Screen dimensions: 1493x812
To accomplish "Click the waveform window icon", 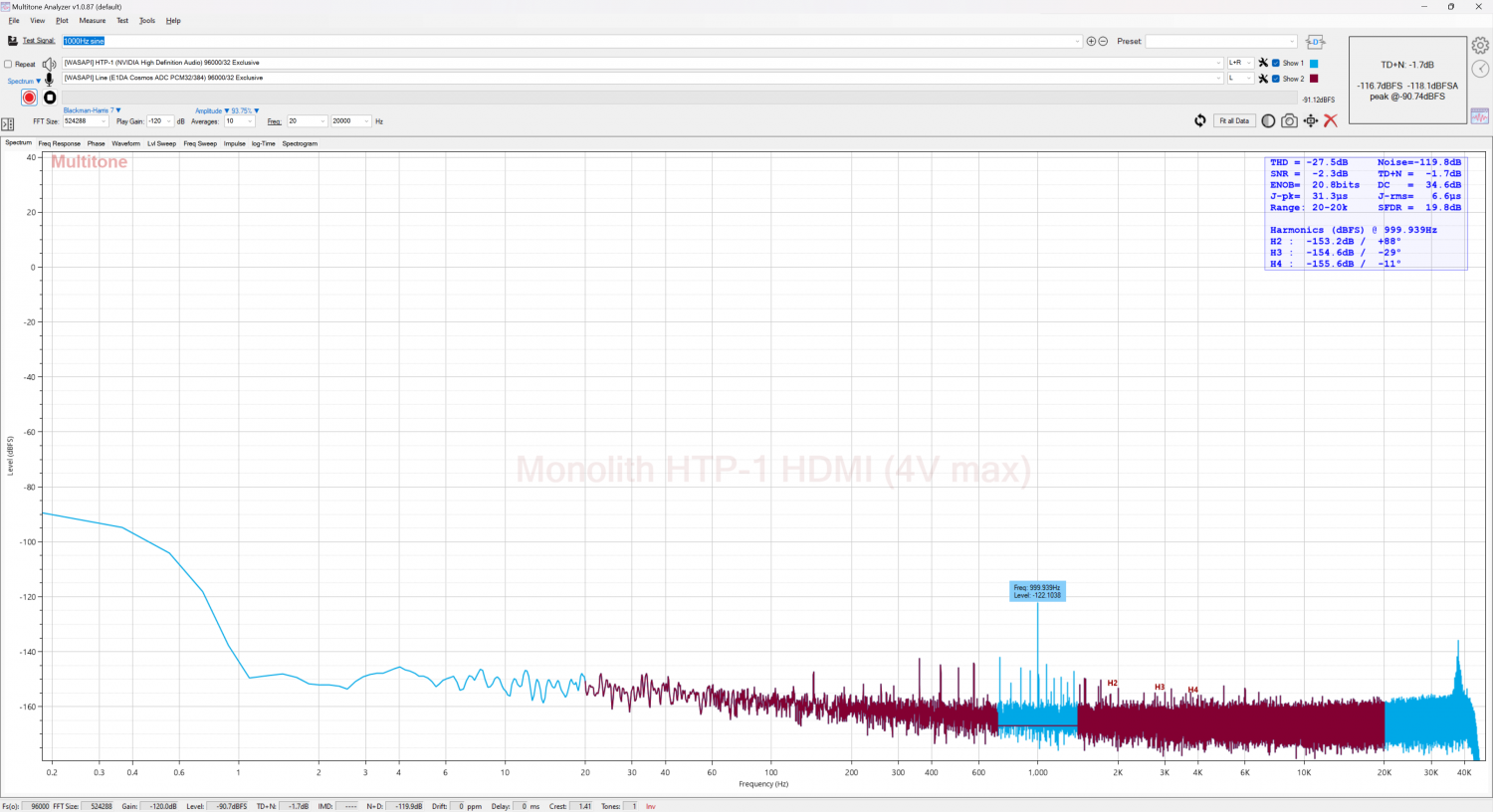I will (1480, 116).
